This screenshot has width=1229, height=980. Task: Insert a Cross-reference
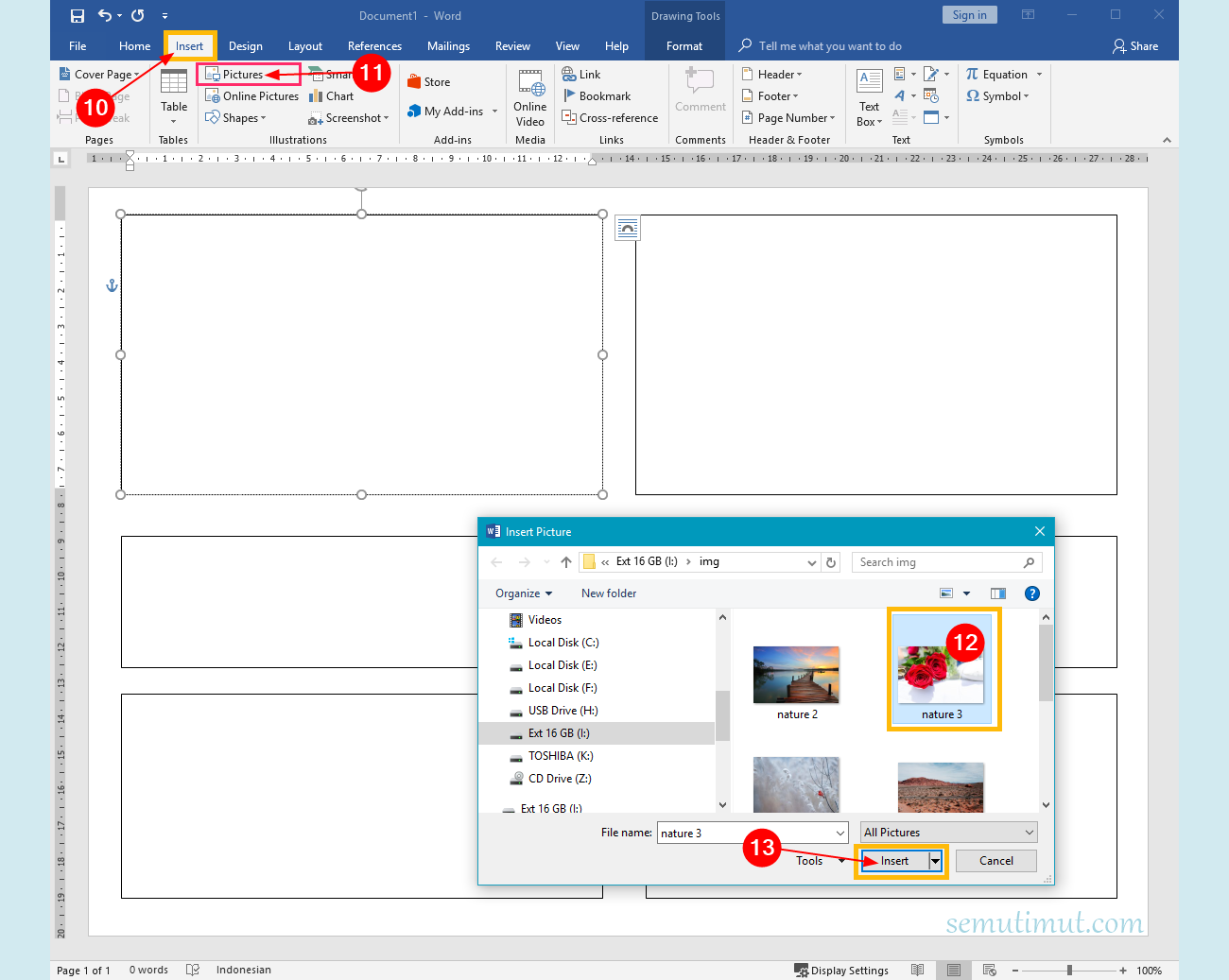pos(610,117)
